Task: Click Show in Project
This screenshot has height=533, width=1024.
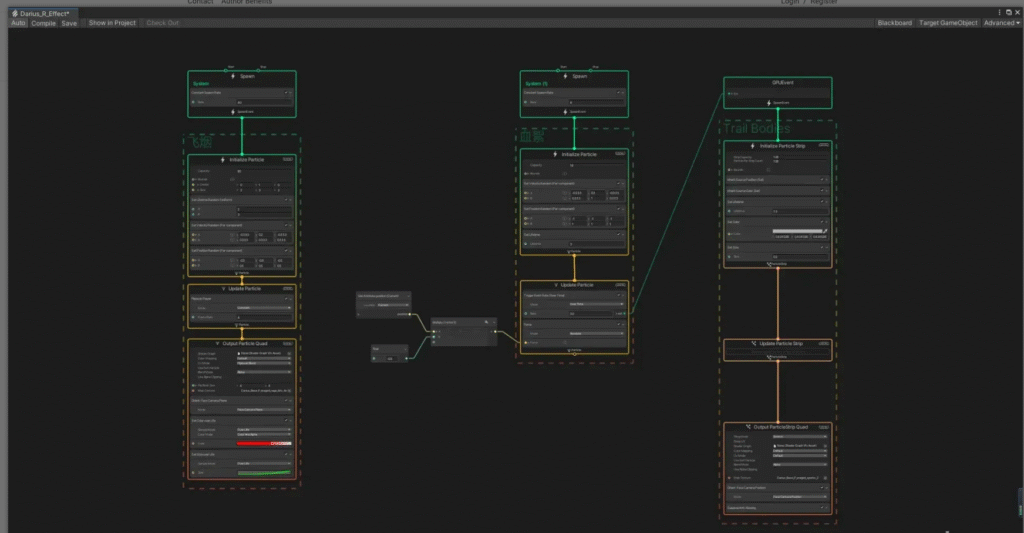Action: coord(112,23)
